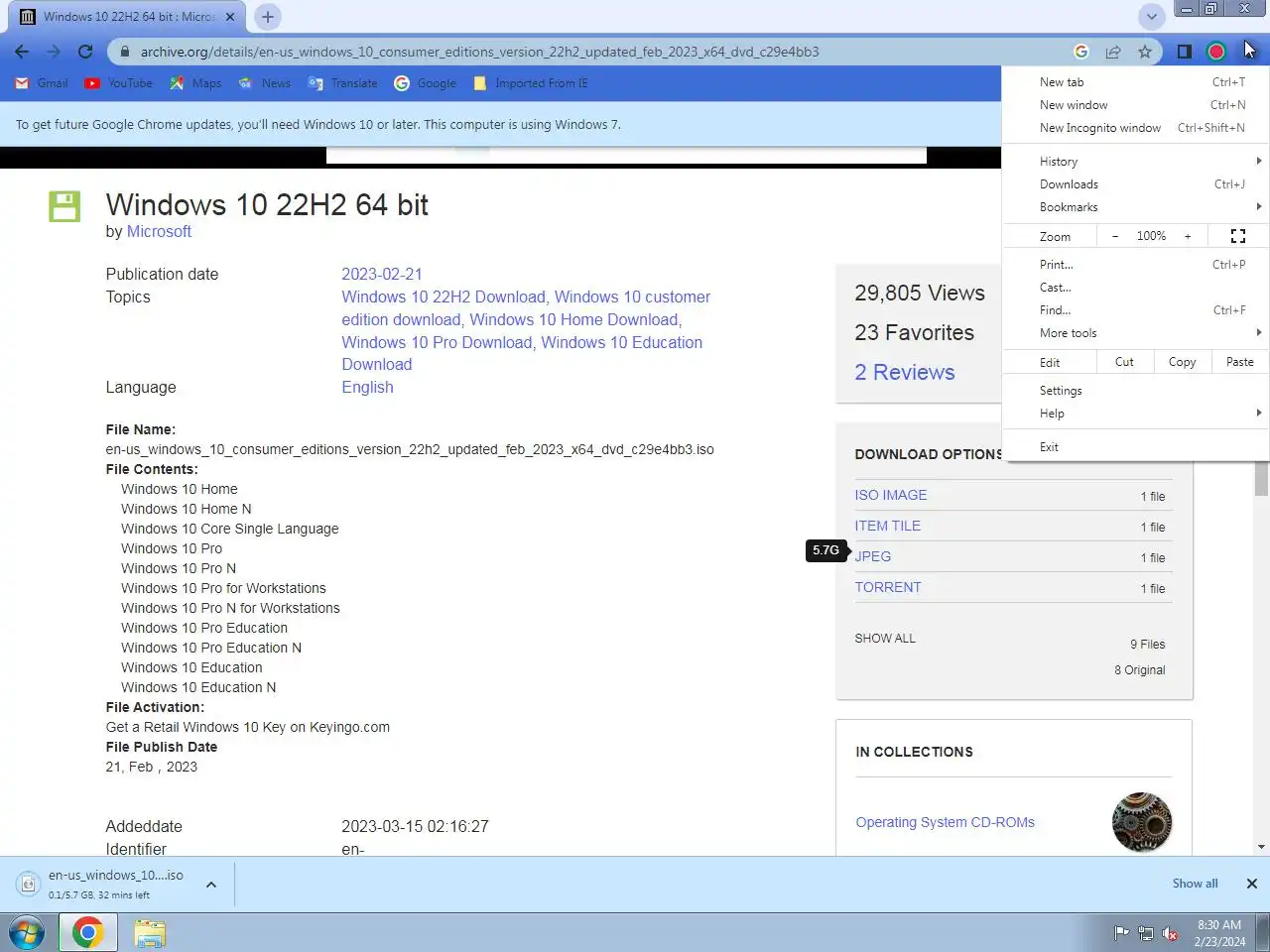The height and width of the screenshot is (952, 1270).
Task: Open the Chrome profile avatar
Action: coord(1216,52)
